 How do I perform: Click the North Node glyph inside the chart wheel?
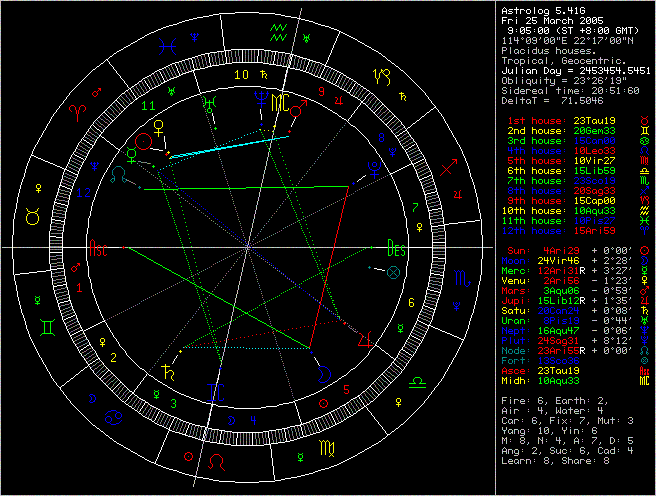click(119, 172)
